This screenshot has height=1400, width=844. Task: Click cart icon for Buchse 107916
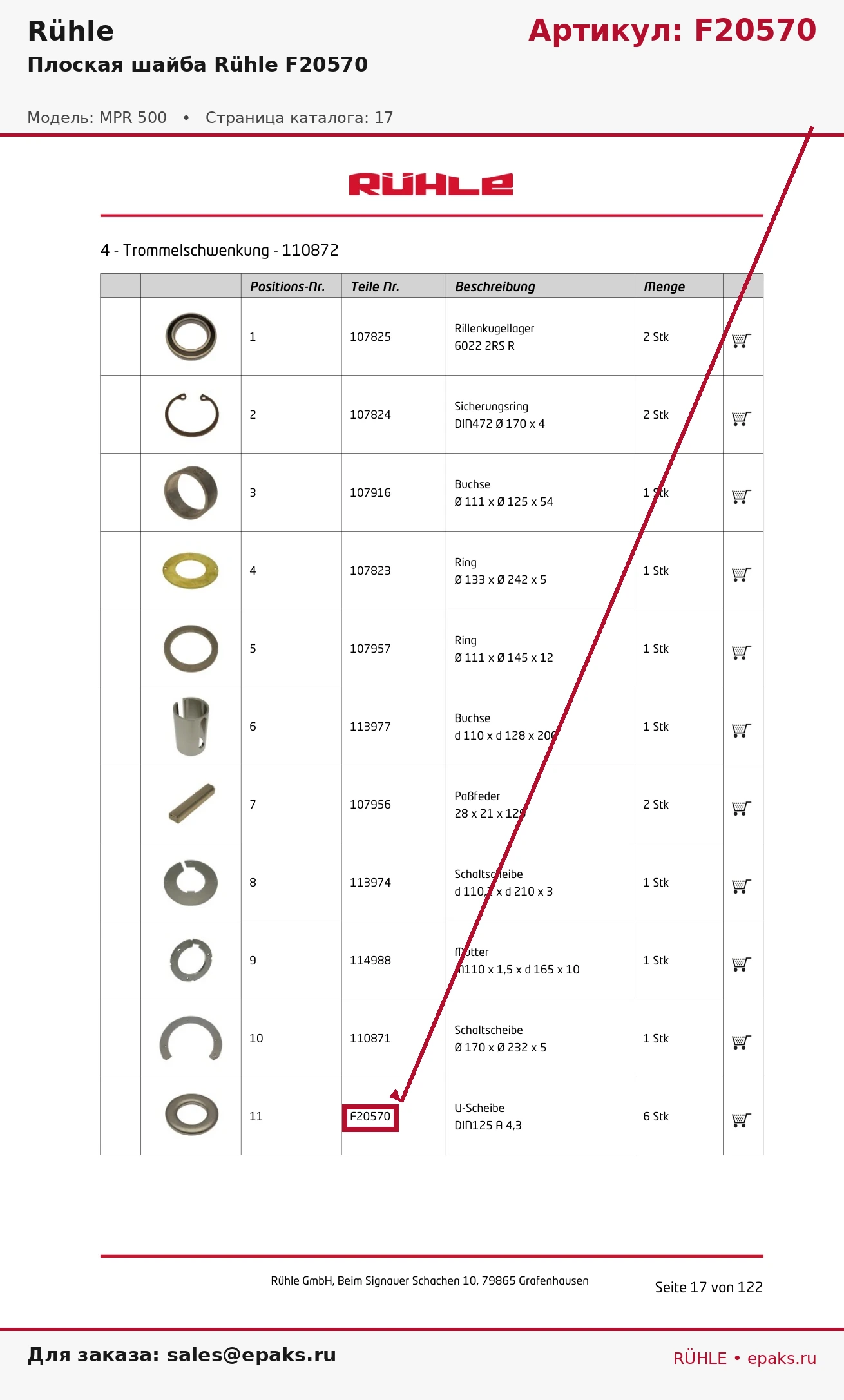click(742, 496)
